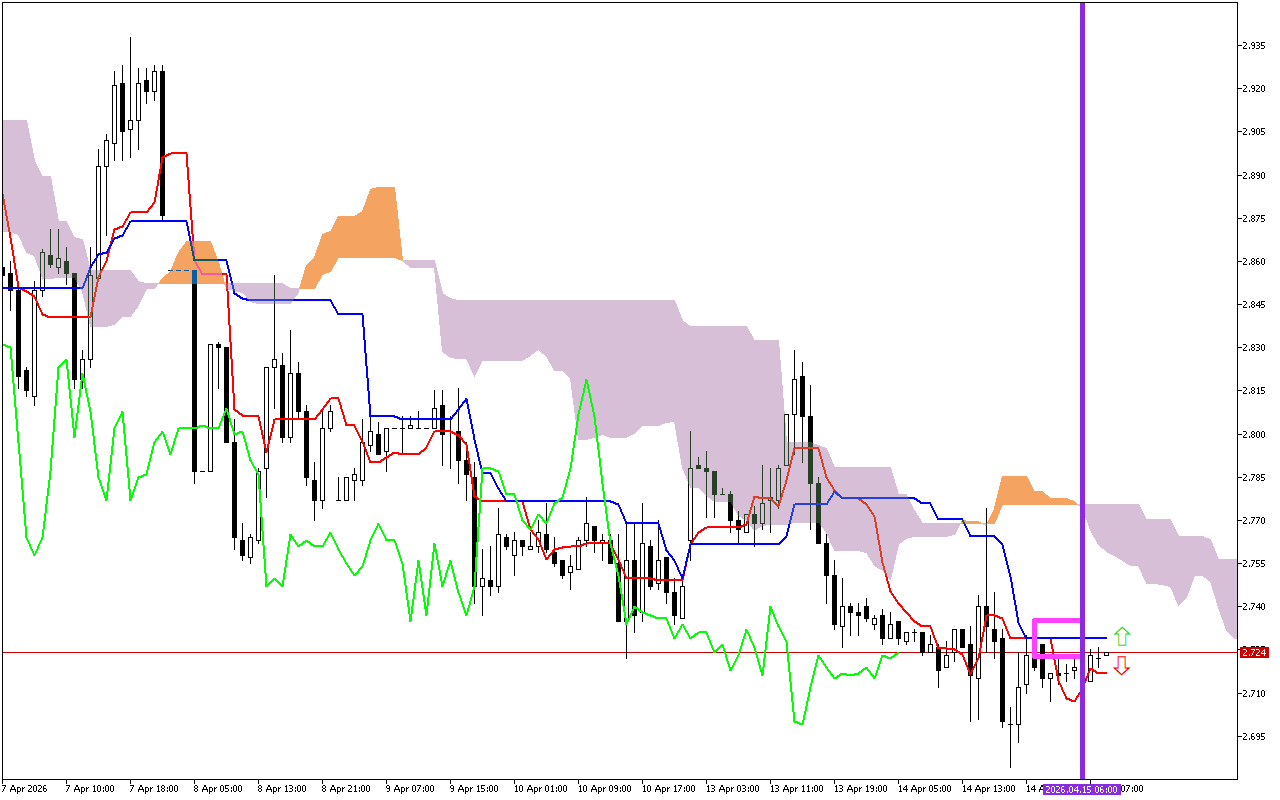Screen dimensions: 1280x800
Task: Click the green up arrow marker
Action: 1122,636
